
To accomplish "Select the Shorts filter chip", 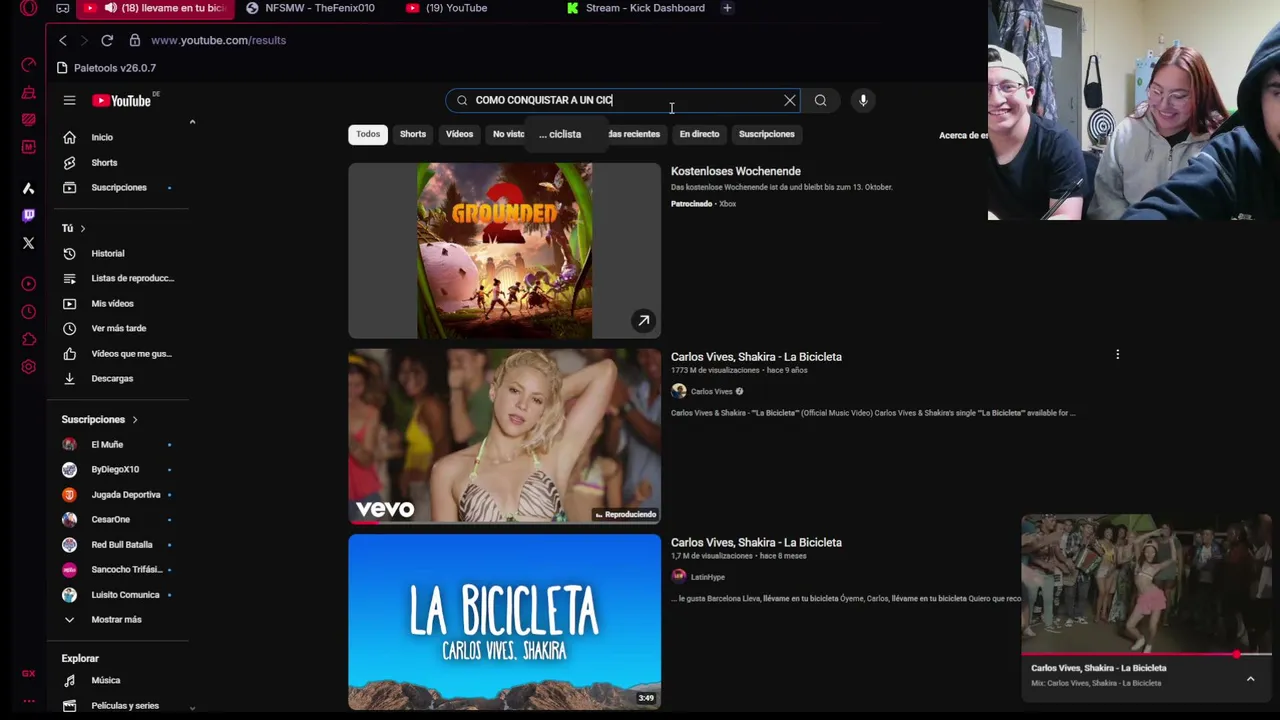I will [x=413, y=134].
